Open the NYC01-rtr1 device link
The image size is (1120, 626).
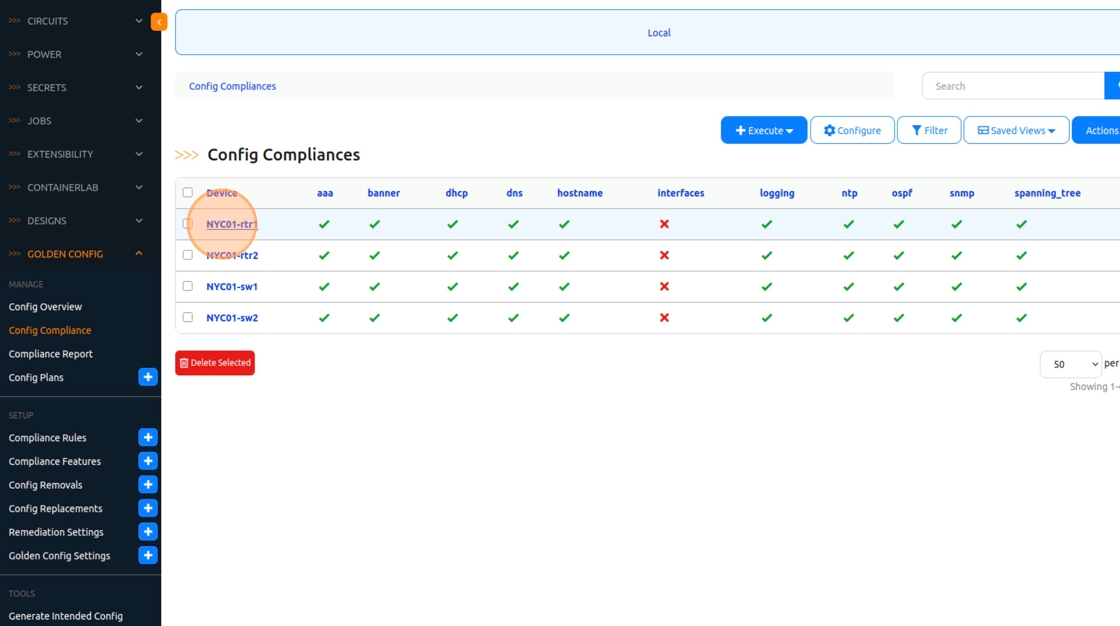click(x=231, y=224)
